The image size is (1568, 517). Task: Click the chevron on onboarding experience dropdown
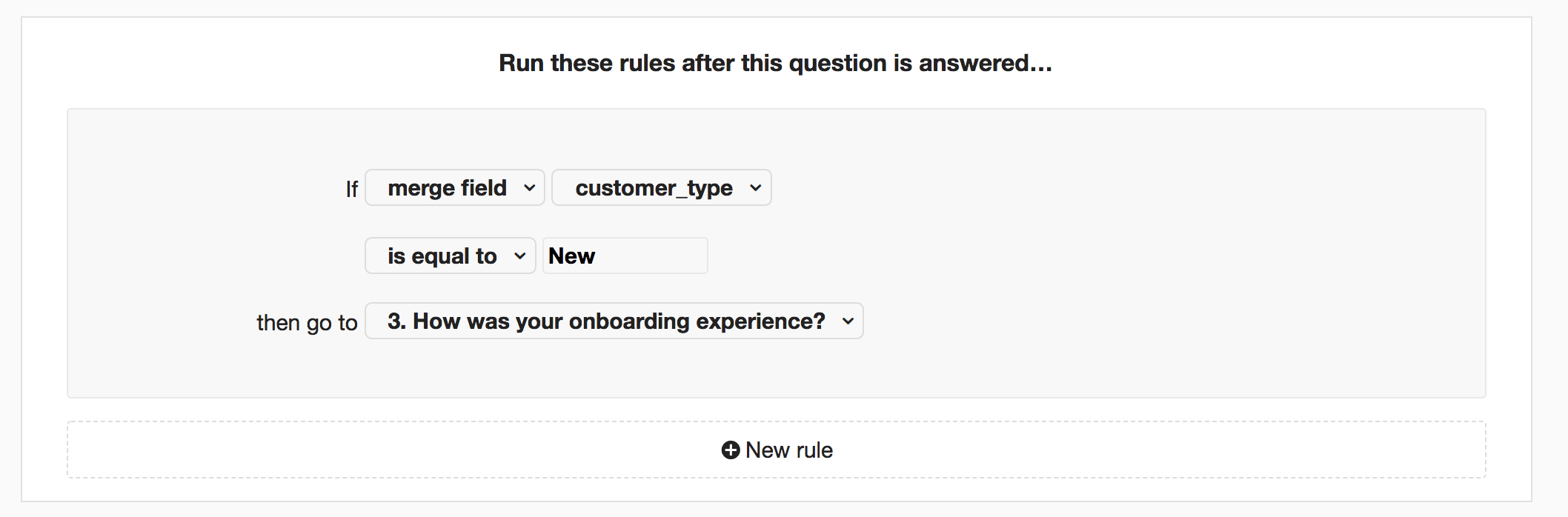(848, 321)
